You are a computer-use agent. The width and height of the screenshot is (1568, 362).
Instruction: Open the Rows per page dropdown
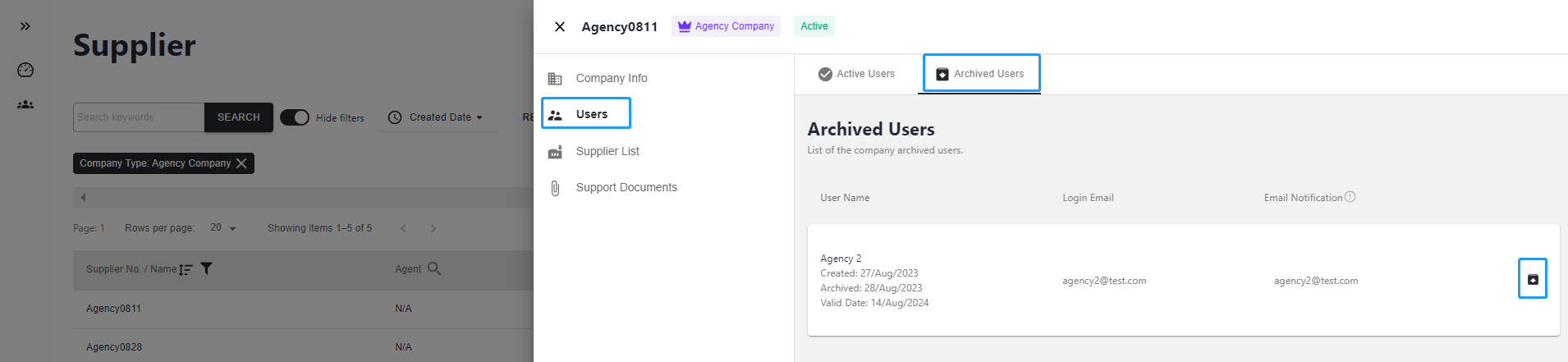222,227
